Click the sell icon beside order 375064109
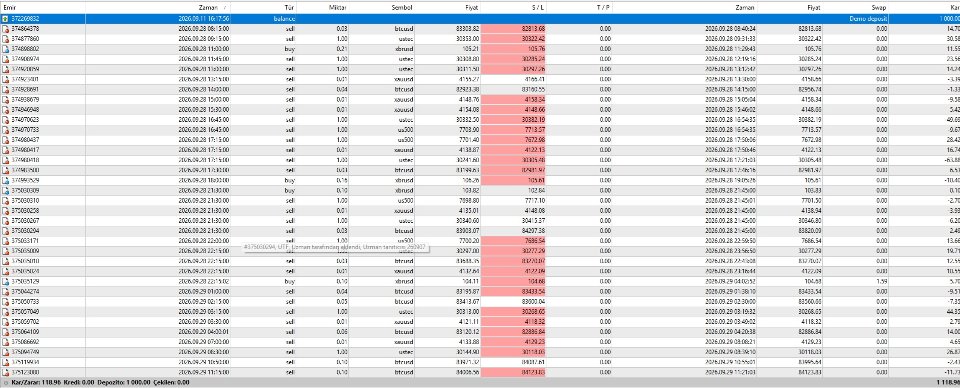Image resolution: width=960 pixels, height=388 pixels. (6, 332)
